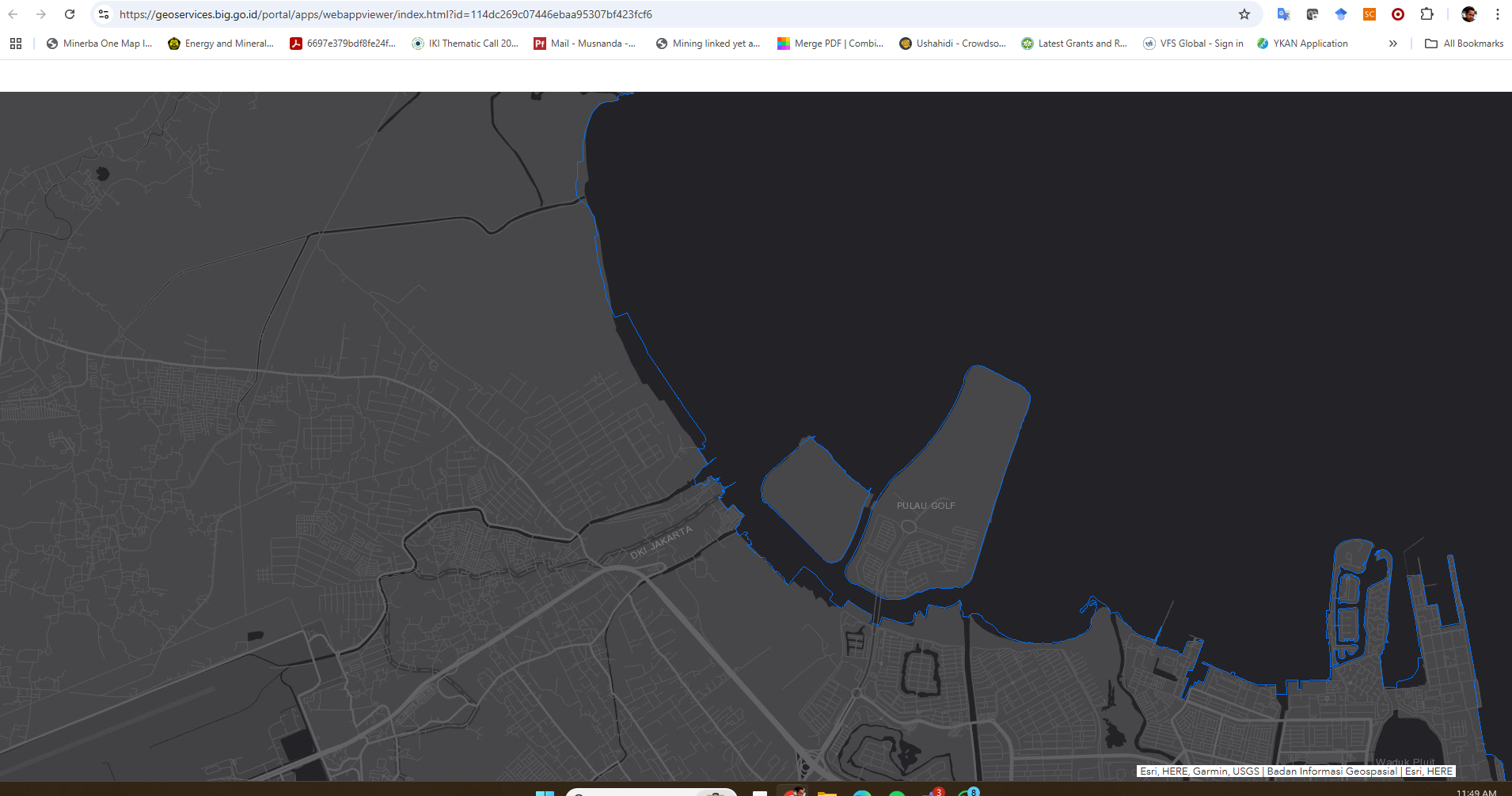Click the URL address bar field
The width and height of the screenshot is (1512, 796).
click(x=633, y=14)
